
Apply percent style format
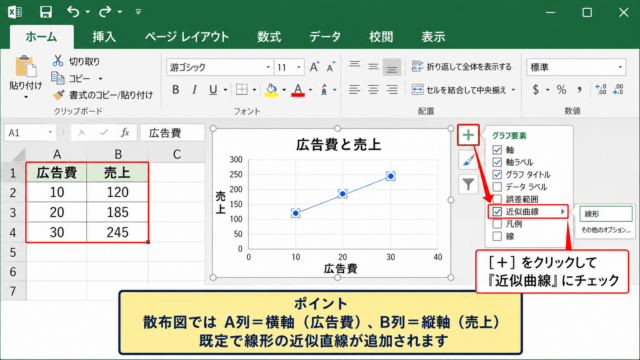tap(562, 89)
